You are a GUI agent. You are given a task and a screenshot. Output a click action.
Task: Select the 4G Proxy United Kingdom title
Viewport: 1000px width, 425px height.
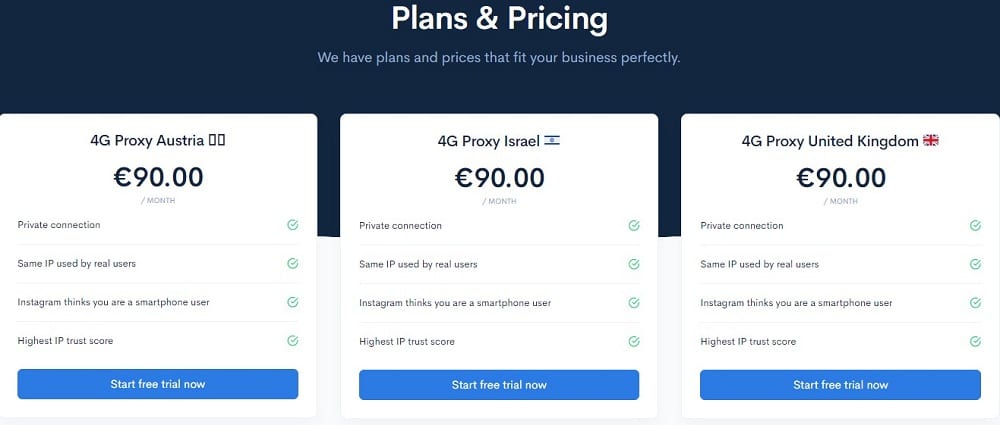tap(830, 141)
